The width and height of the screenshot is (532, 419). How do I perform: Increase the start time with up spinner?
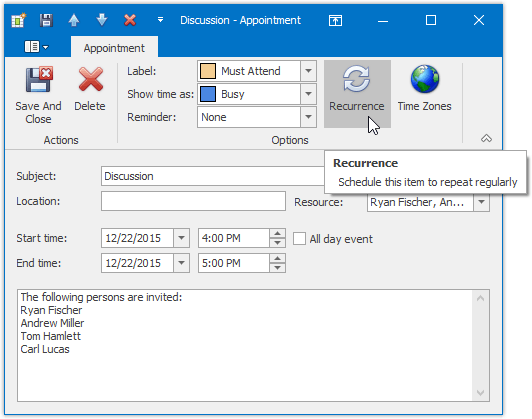(278, 233)
